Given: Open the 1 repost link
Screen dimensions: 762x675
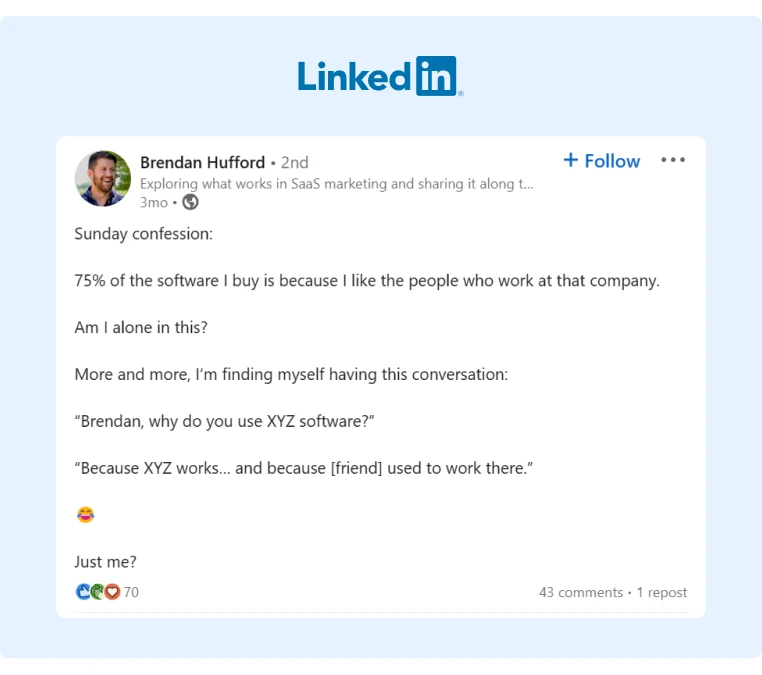Looking at the screenshot, I should (x=662, y=592).
